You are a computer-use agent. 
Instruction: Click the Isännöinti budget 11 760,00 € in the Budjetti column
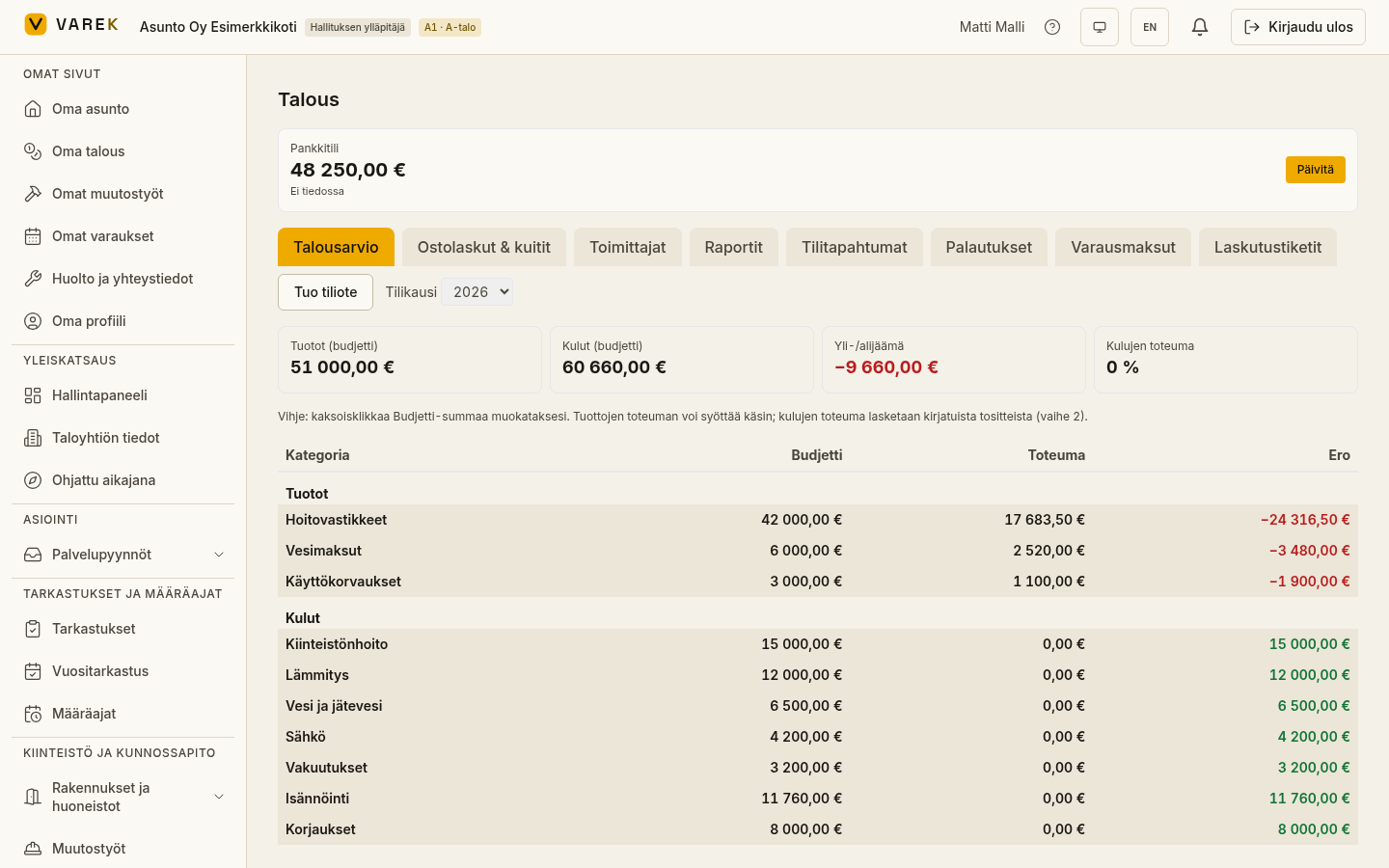pyautogui.click(x=802, y=799)
